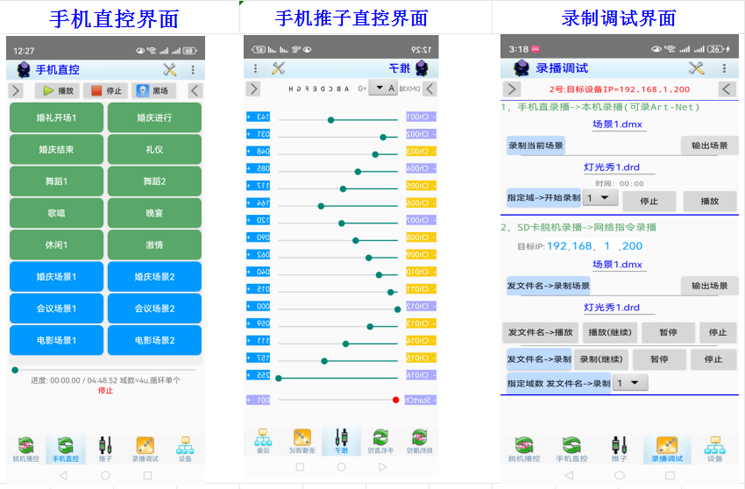Click the Ch001 fader slider handle
This screenshot has width=745, height=489.
click(x=331, y=119)
